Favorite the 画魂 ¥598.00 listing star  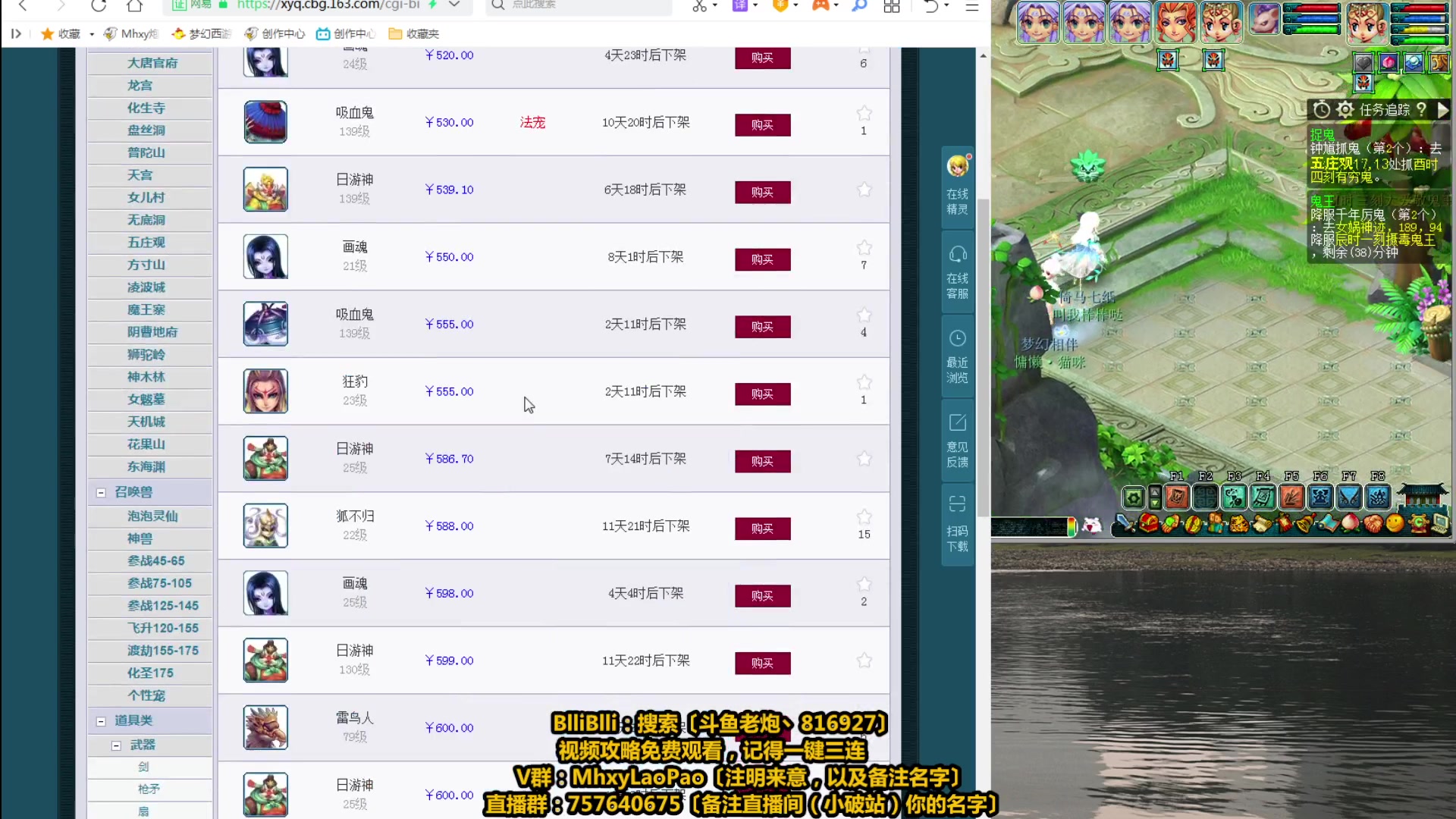tap(864, 585)
